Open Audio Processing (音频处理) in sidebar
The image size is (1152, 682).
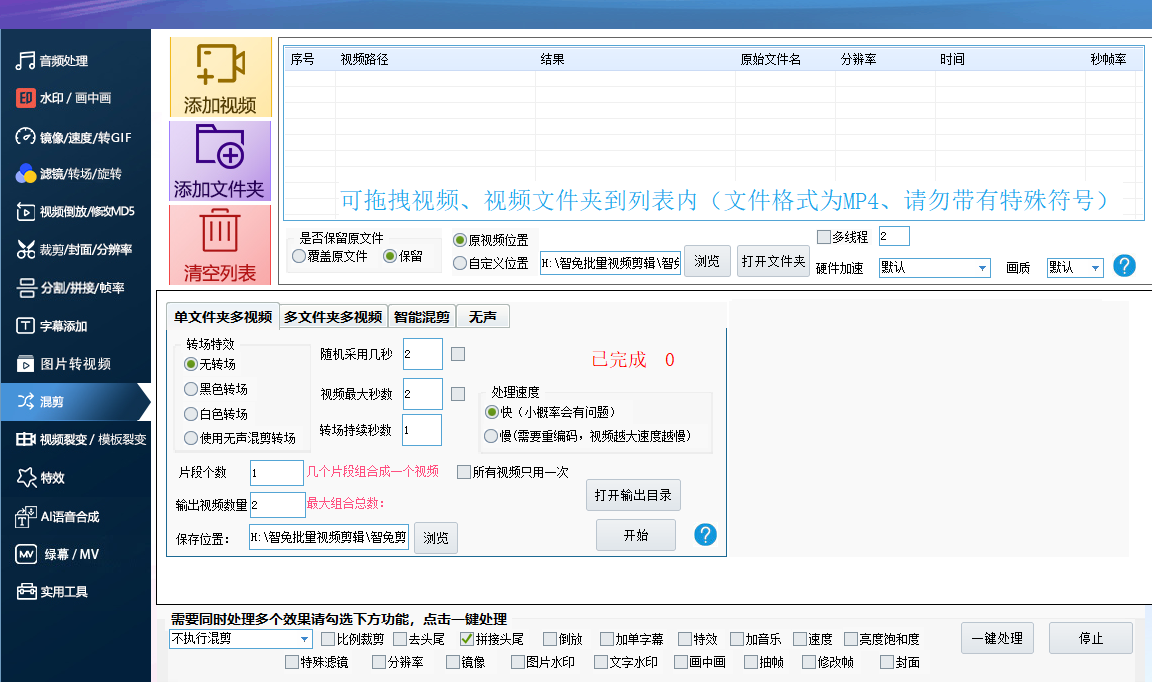(64, 61)
